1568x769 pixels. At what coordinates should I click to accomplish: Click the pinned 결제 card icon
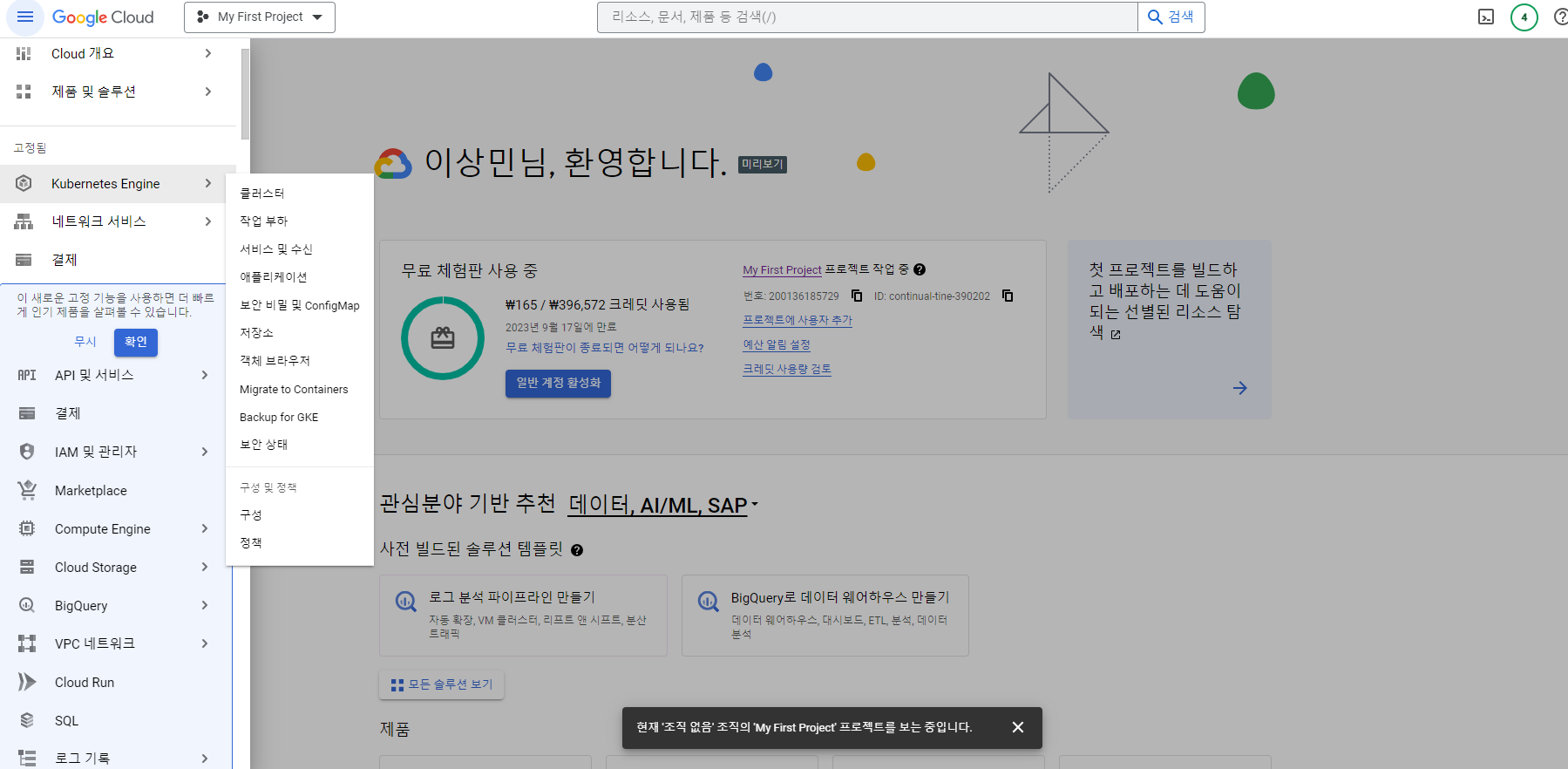[24, 260]
